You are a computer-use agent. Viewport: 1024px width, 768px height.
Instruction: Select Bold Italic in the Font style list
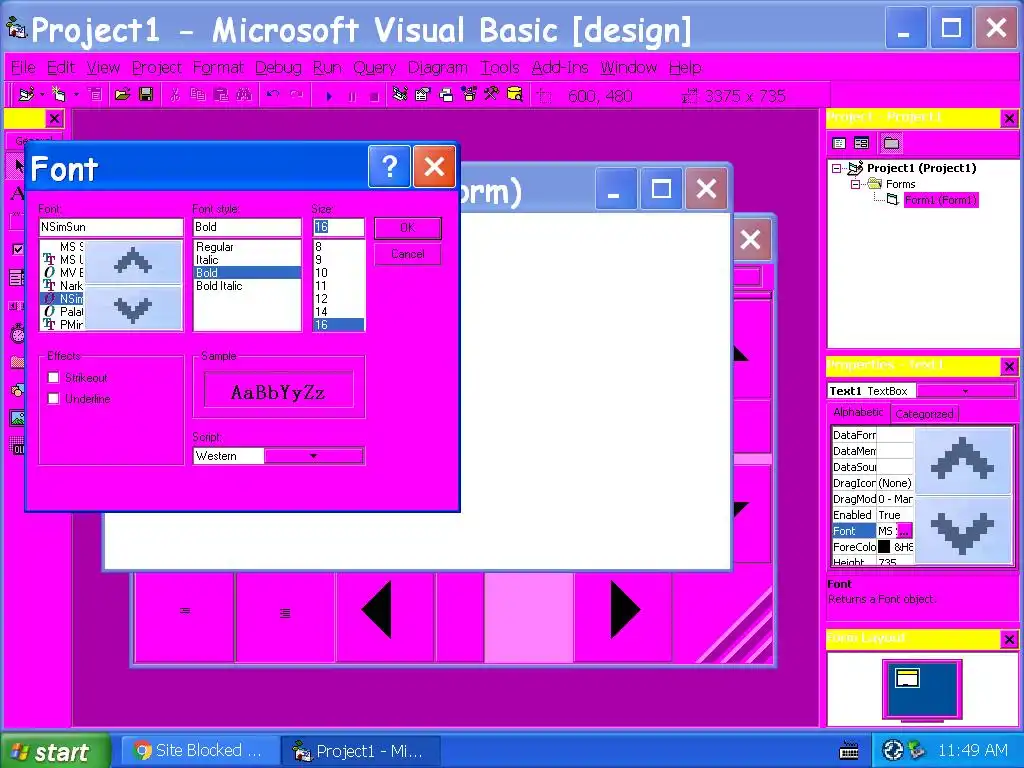(x=247, y=286)
